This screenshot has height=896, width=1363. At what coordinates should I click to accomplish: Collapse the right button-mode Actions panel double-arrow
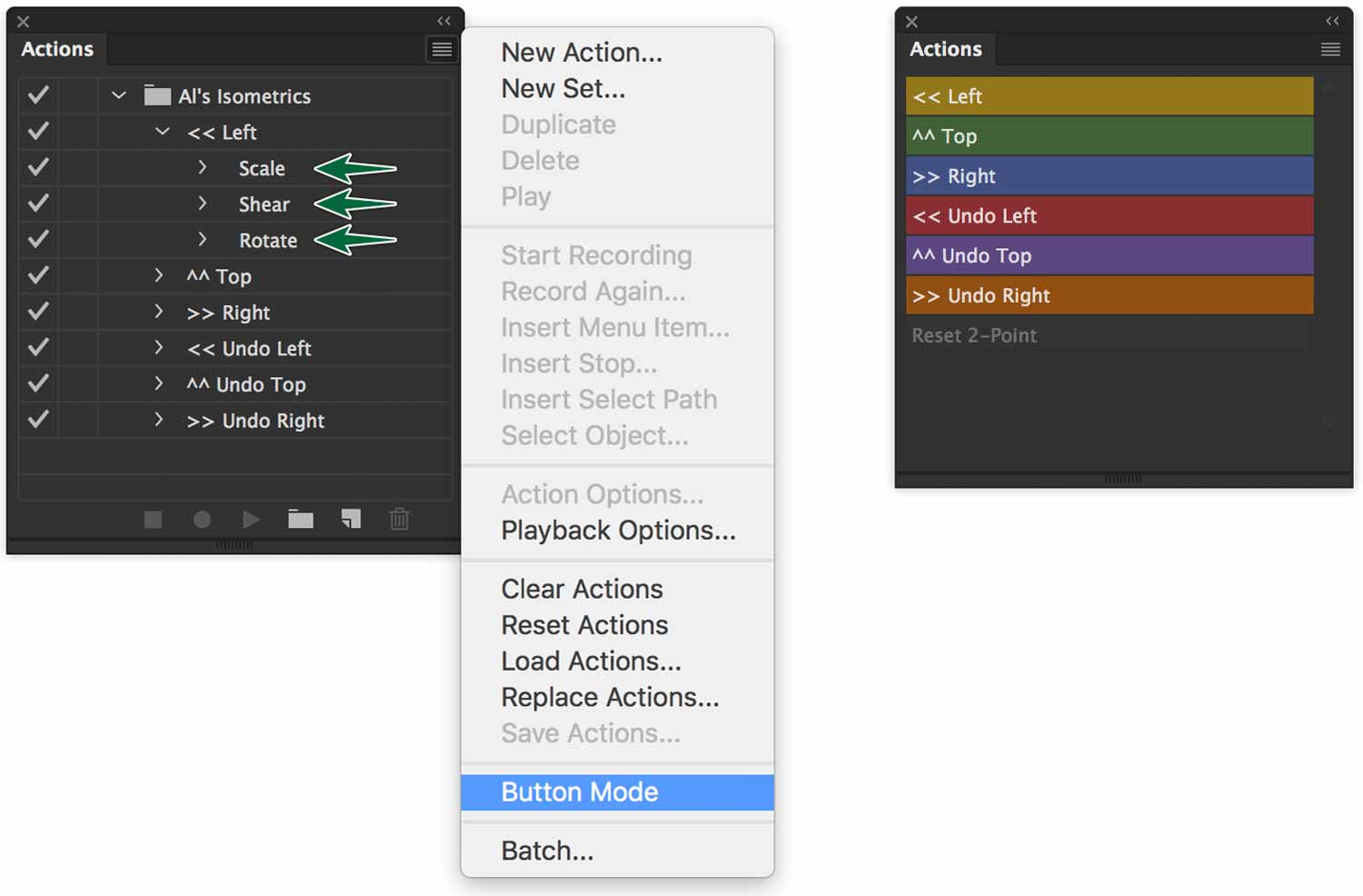(x=1332, y=21)
